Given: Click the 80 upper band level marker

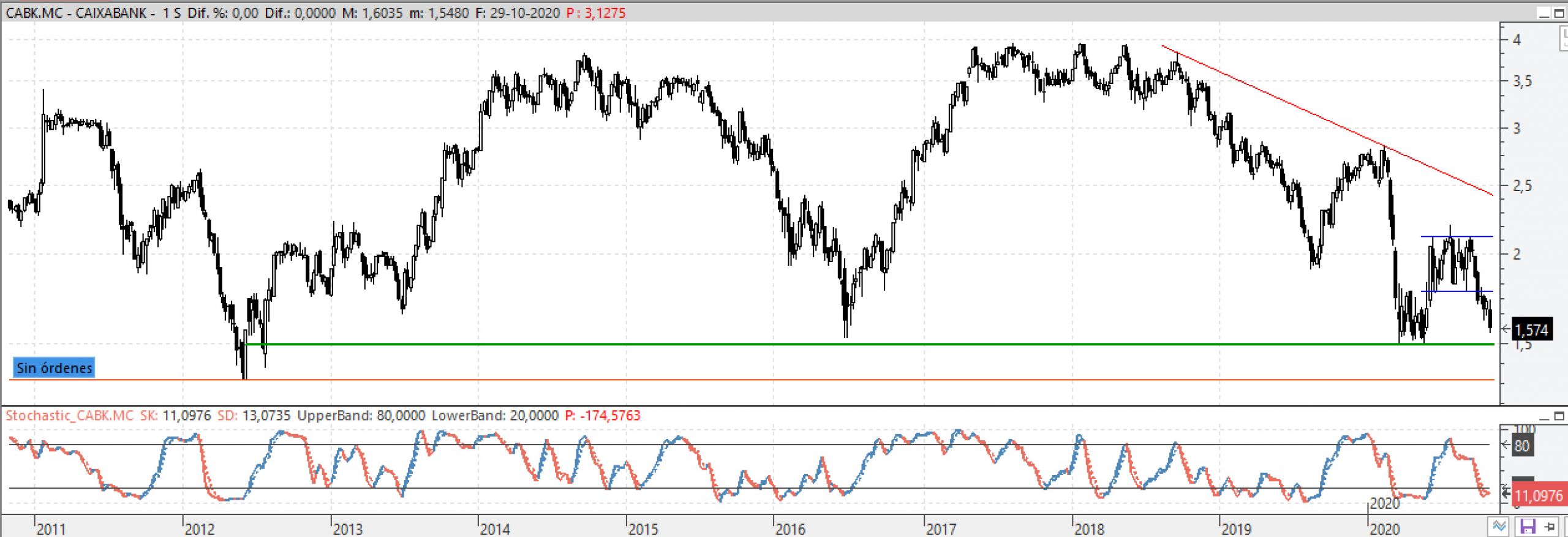Looking at the screenshot, I should pos(1522,446).
